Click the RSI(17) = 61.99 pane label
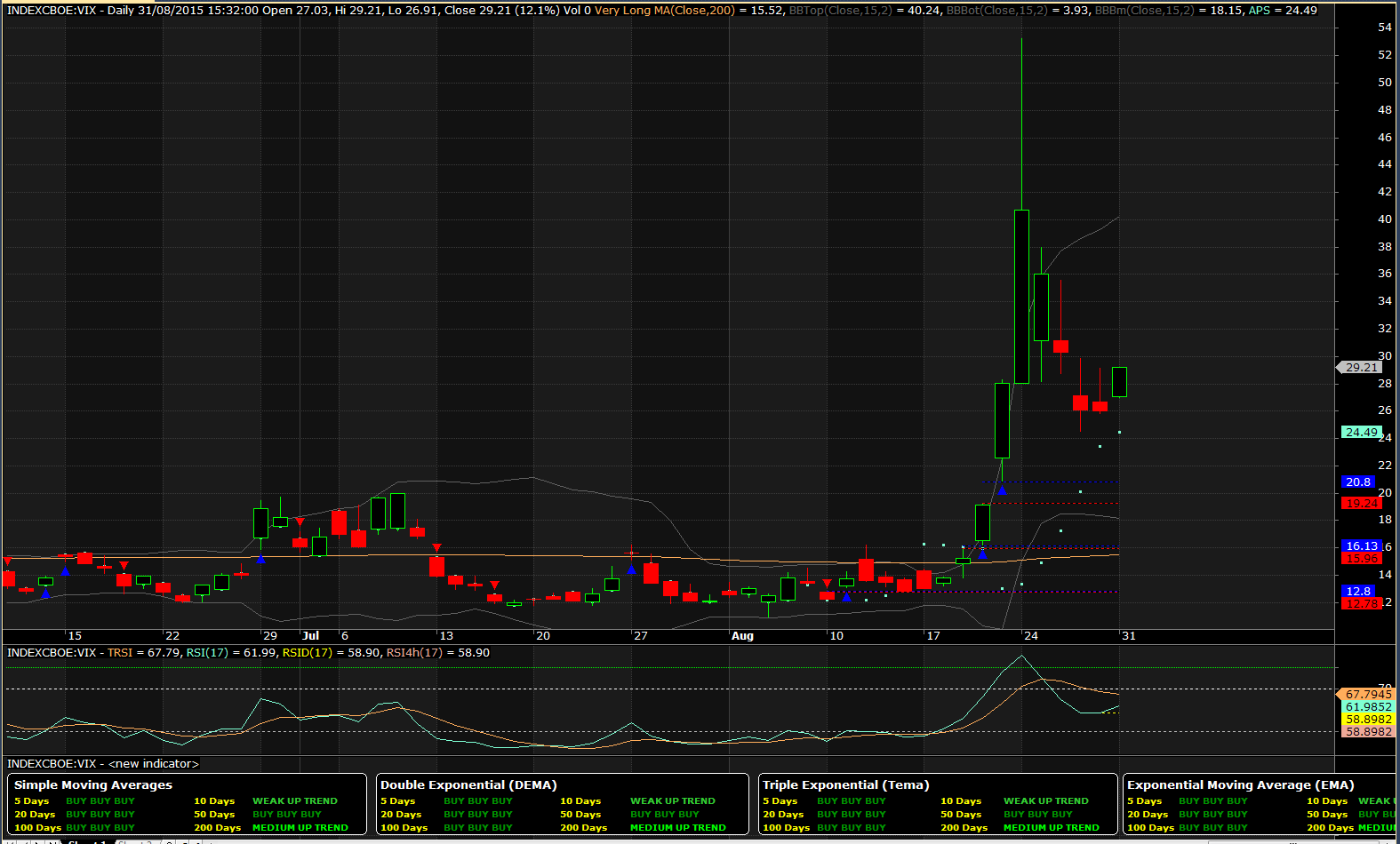 coord(231,653)
